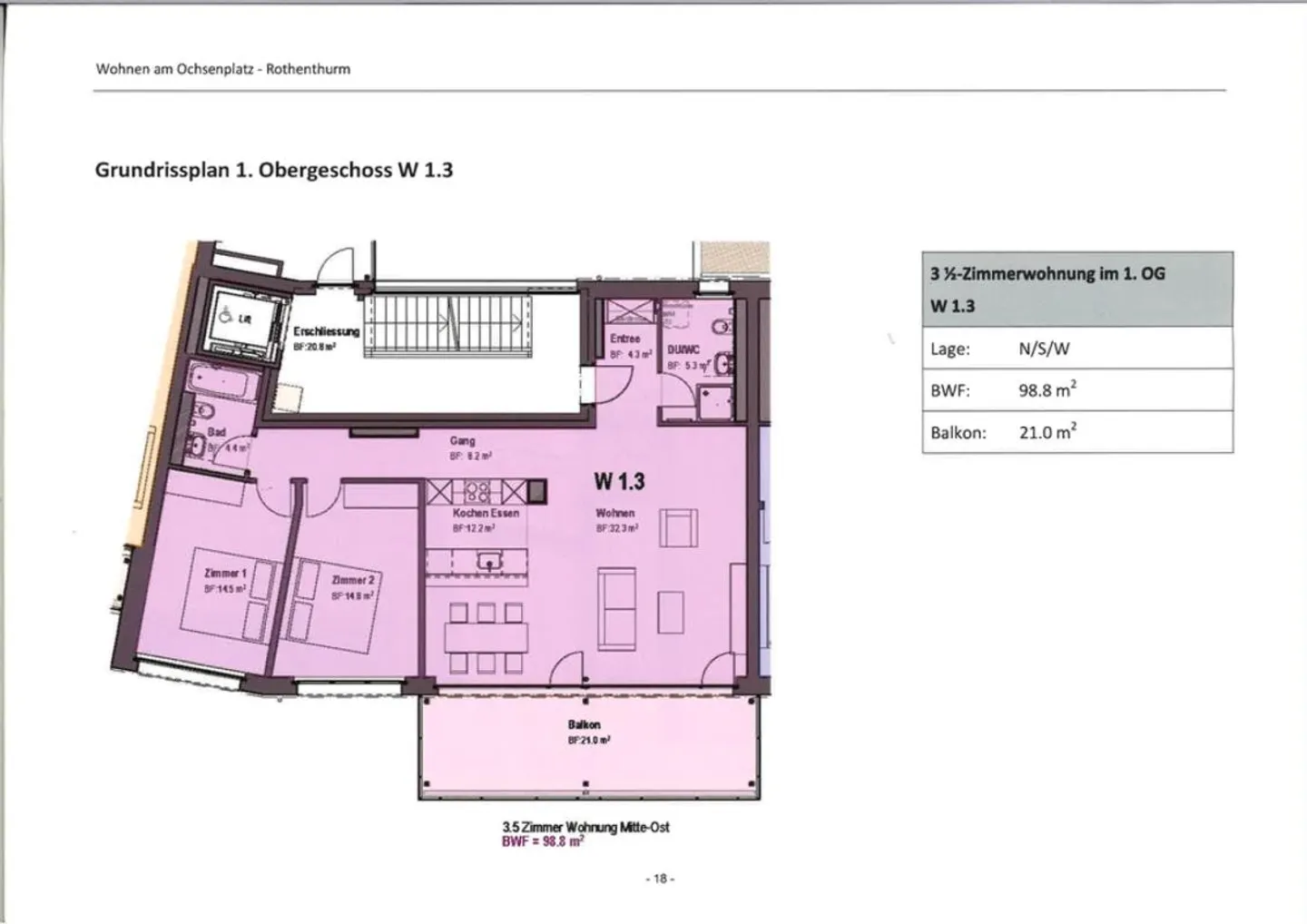This screenshot has width=1307, height=924.
Task: Select the armchair in the living room
Action: (678, 528)
